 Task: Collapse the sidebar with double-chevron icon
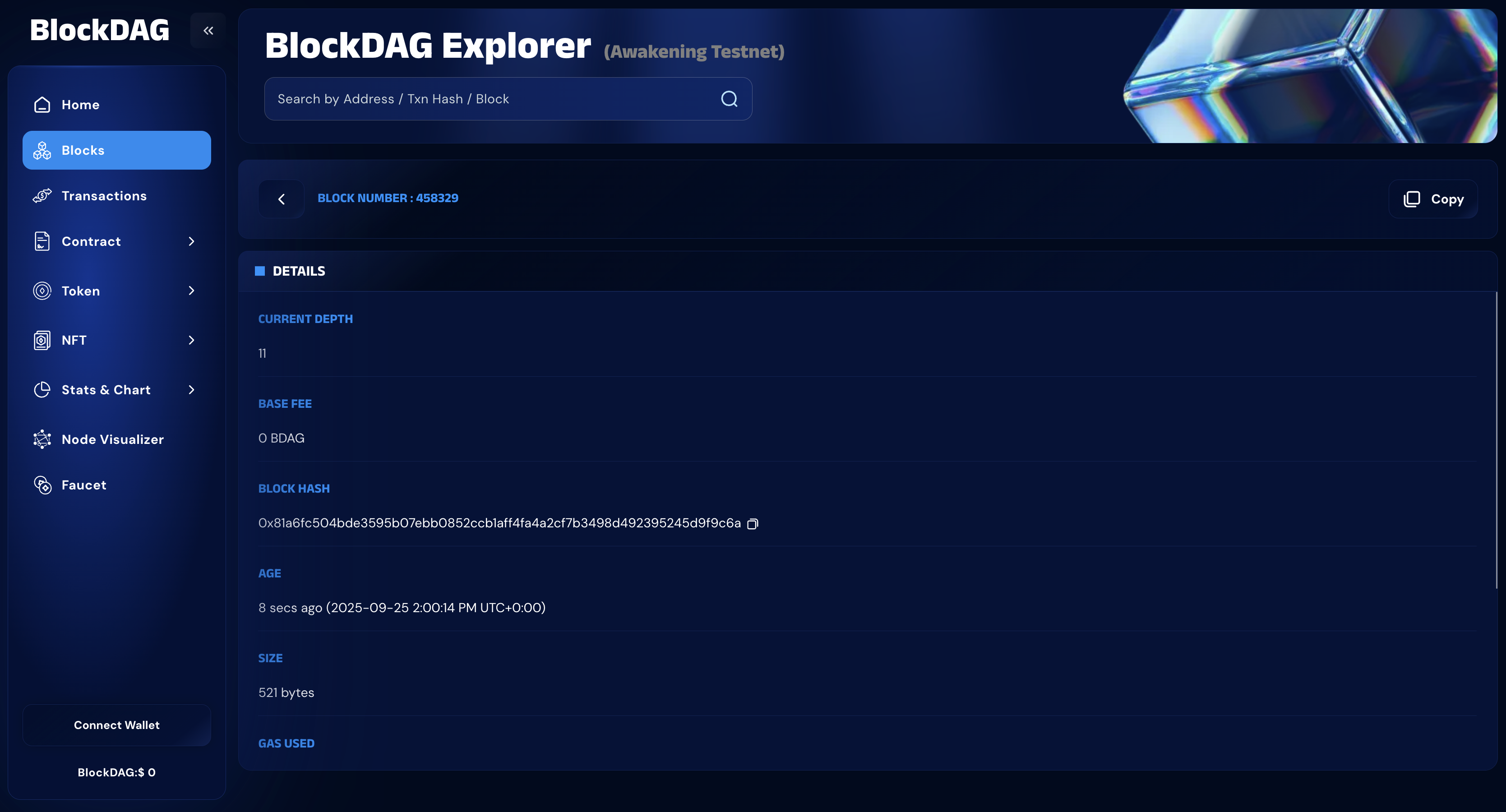208,30
